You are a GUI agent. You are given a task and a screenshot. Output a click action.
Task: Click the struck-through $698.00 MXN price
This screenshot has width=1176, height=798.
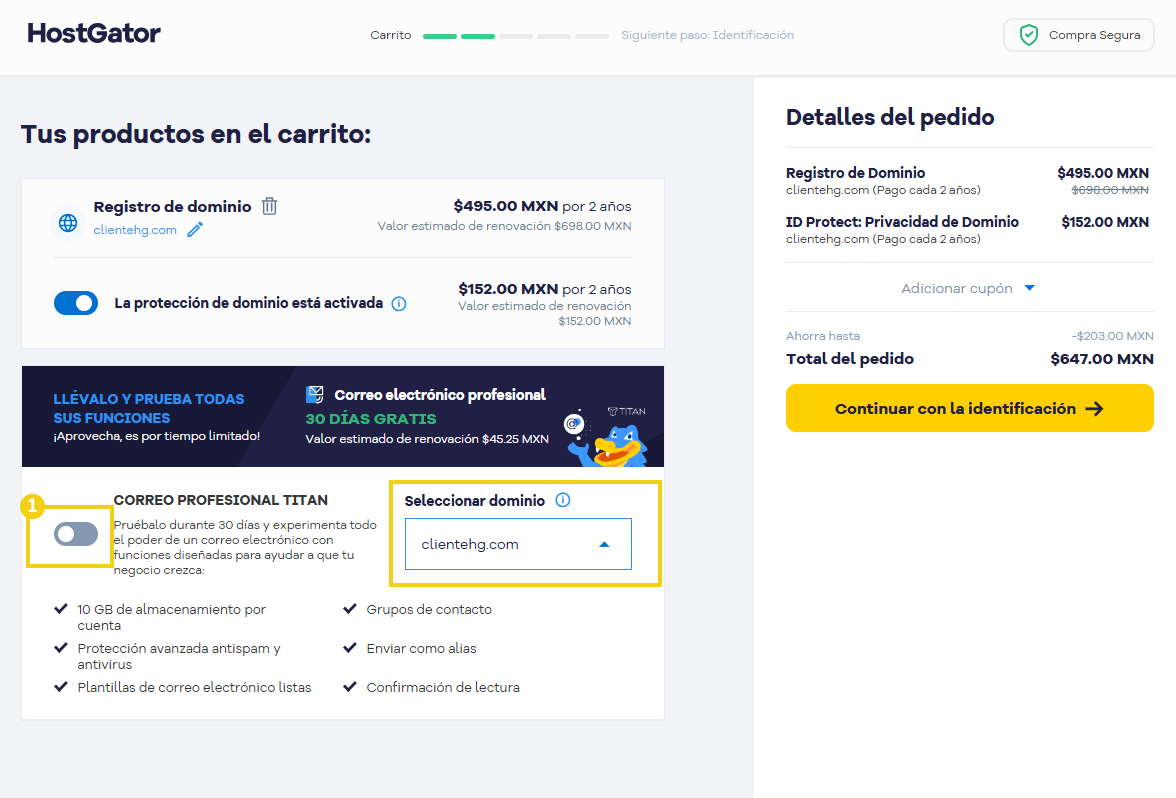point(1110,190)
